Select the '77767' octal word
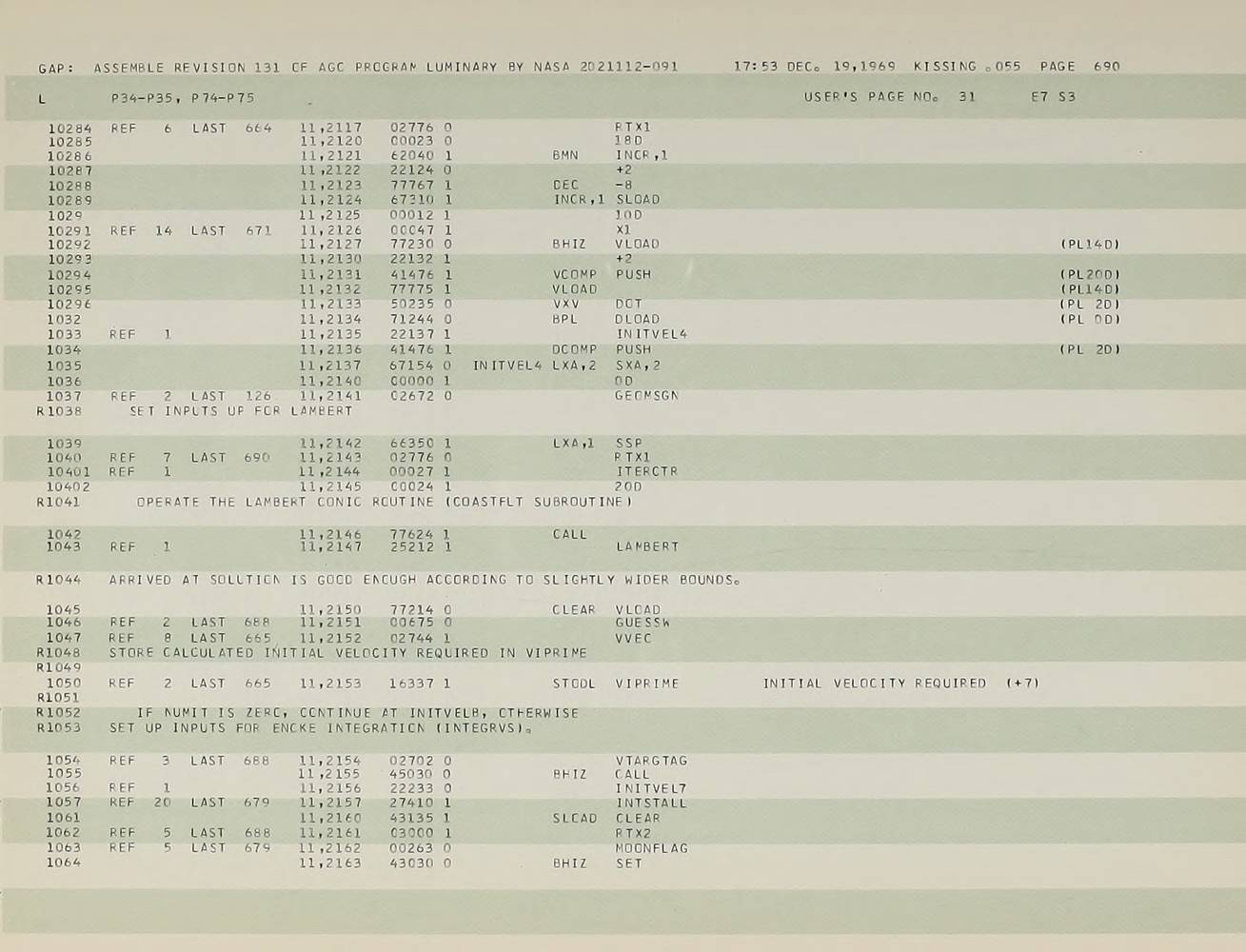Screen dimensions: 1246x952 (x=412, y=185)
